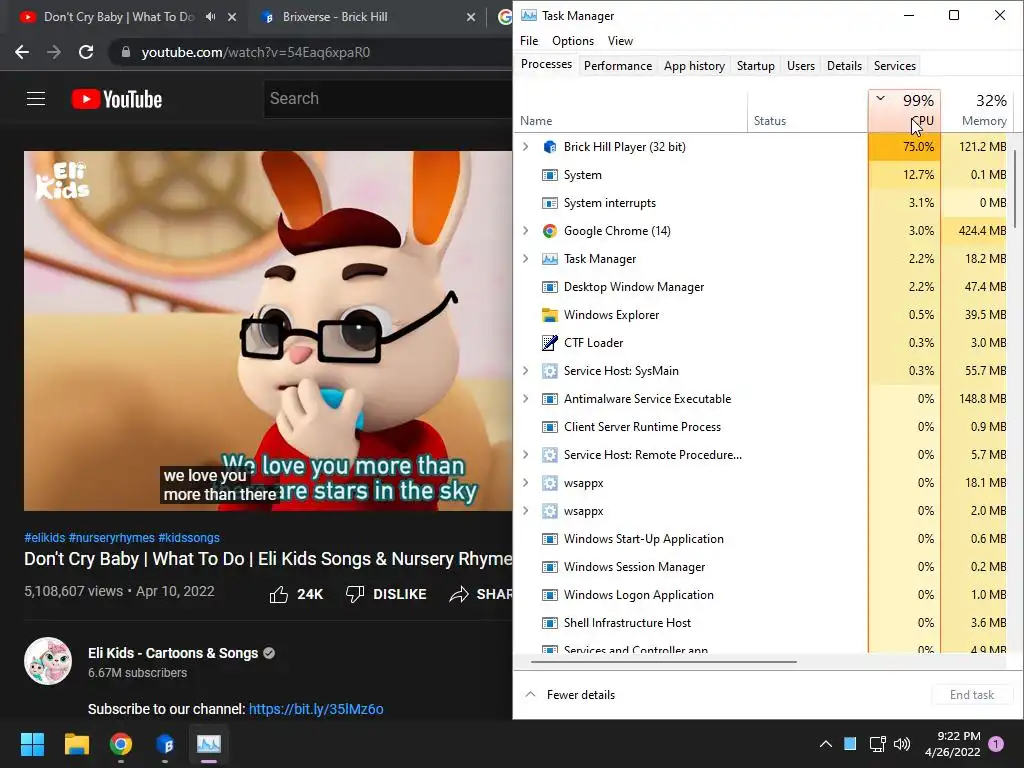Viewport: 1024px width, 768px height.
Task: Sort processes by Name column header
Action: click(631, 111)
